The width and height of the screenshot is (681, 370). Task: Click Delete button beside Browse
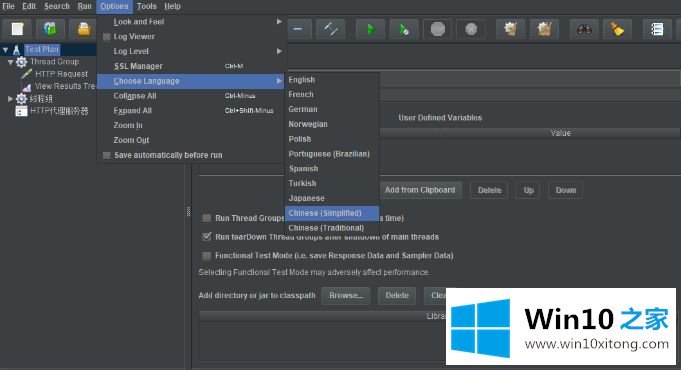(x=397, y=295)
